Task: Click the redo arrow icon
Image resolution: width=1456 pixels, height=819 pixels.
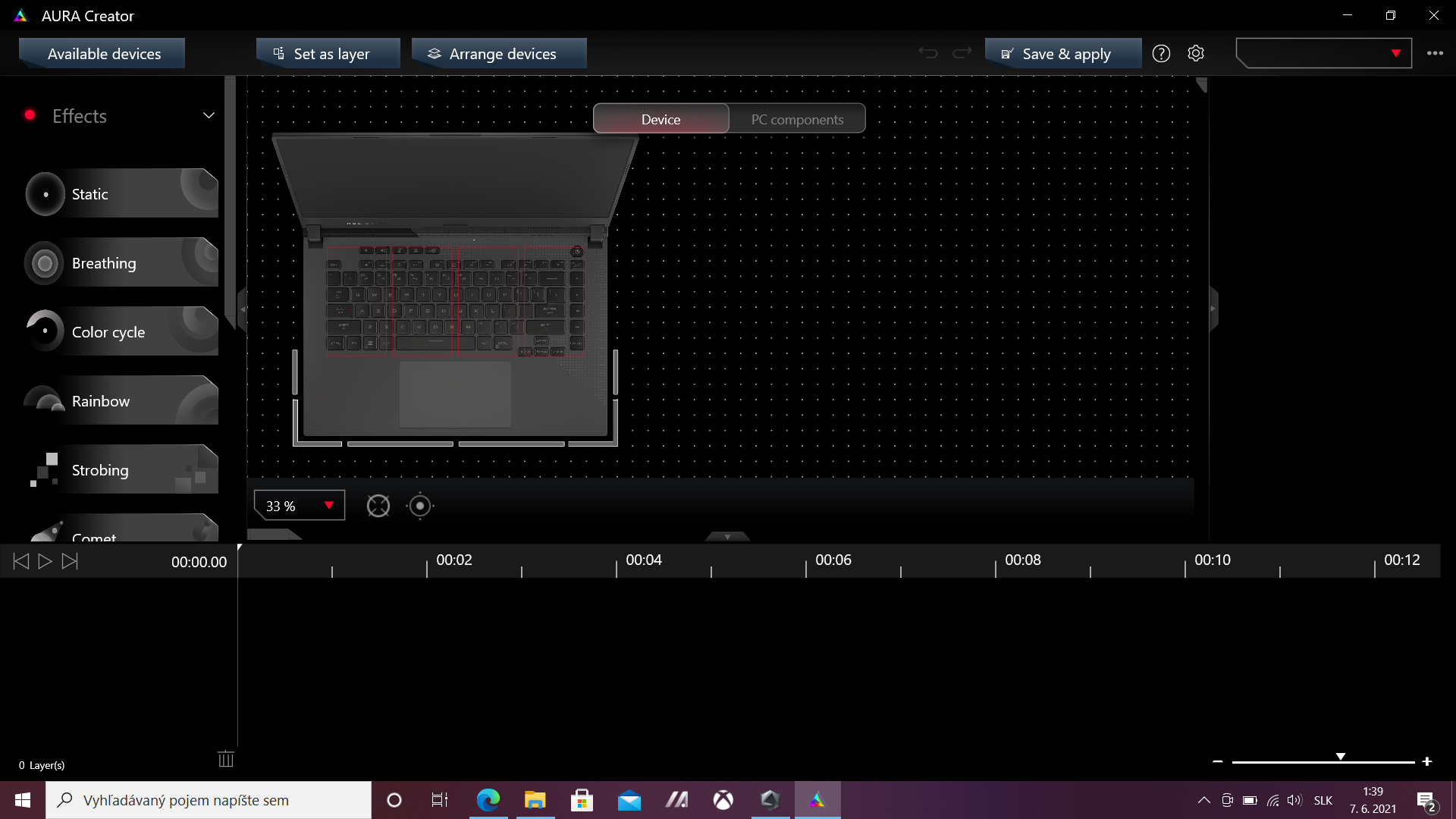Action: pyautogui.click(x=962, y=53)
